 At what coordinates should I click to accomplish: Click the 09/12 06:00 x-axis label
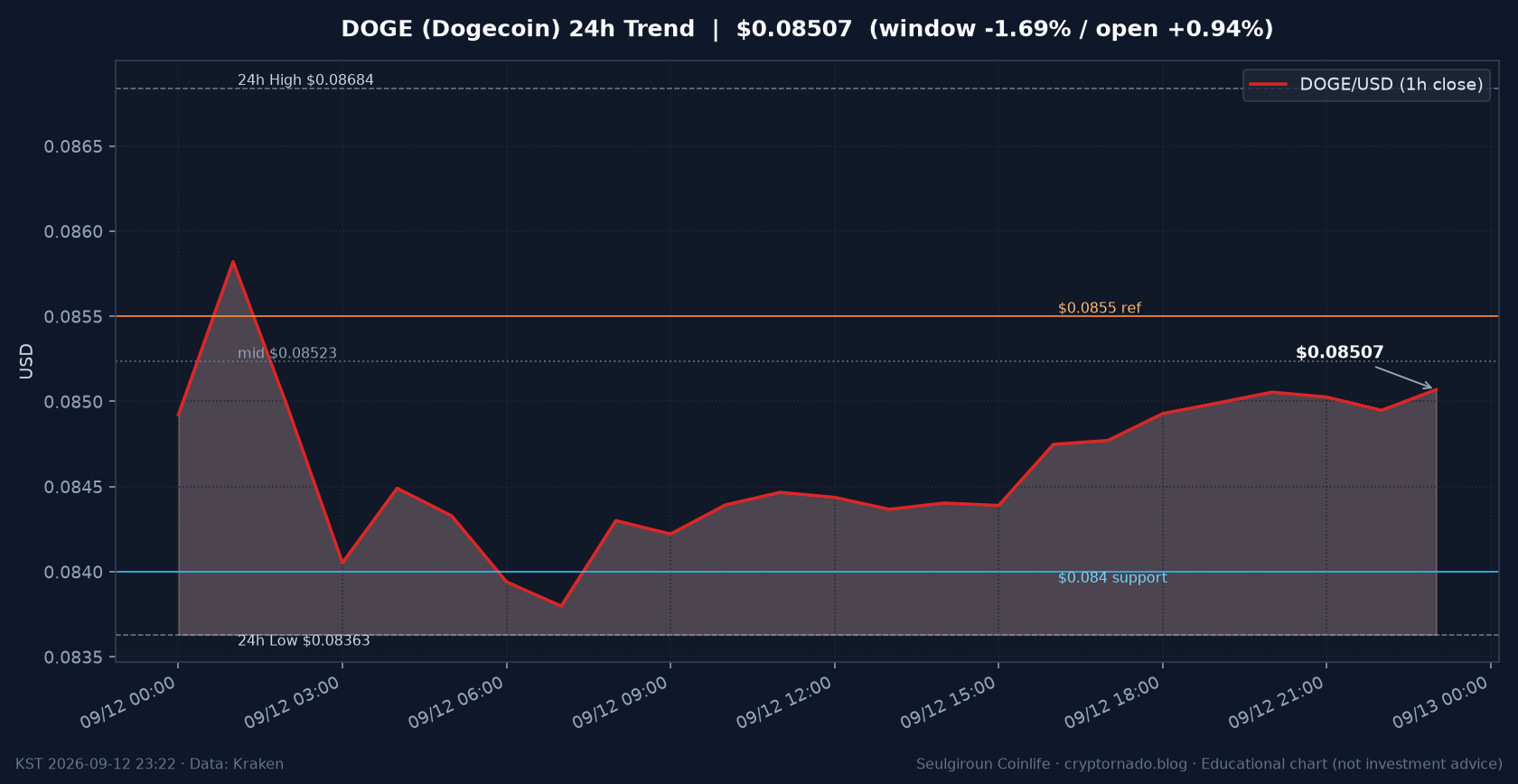(x=456, y=703)
